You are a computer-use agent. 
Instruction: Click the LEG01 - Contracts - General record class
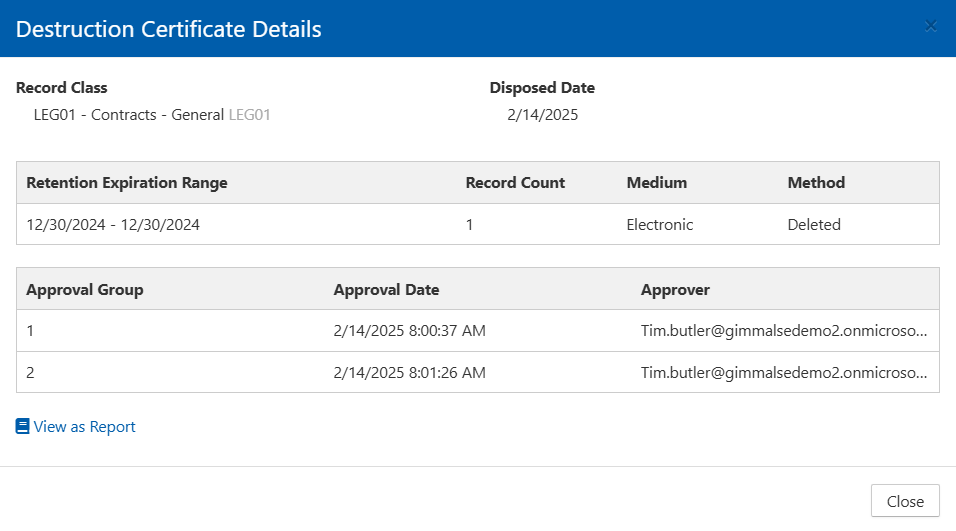click(x=129, y=115)
